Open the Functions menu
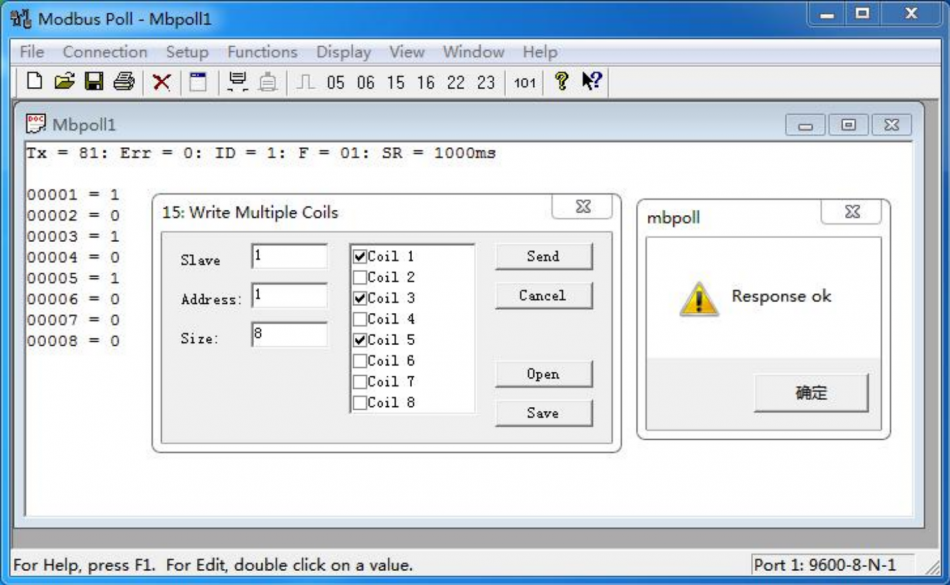This screenshot has height=585, width=950. (262, 52)
